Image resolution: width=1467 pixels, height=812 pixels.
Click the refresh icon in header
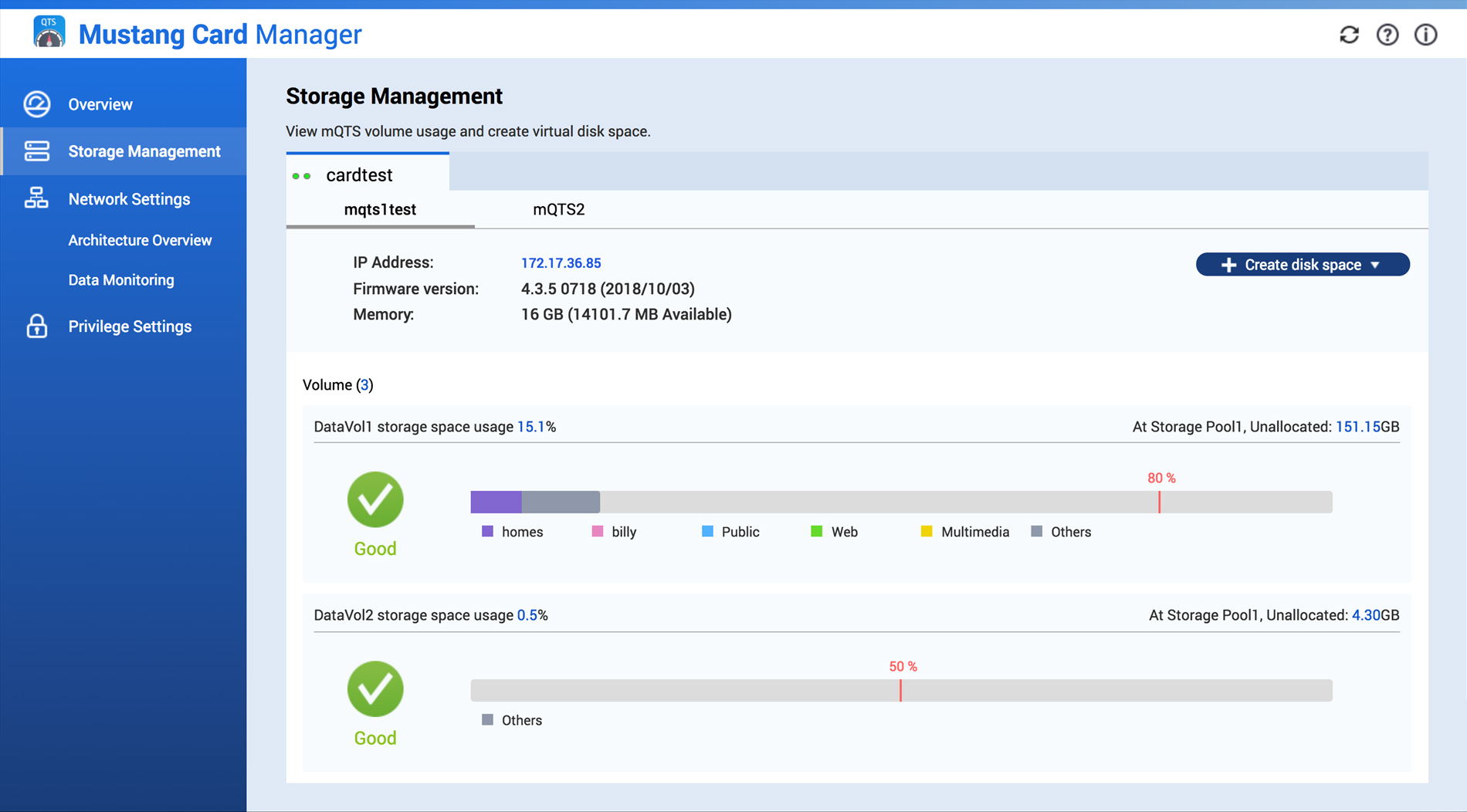[1349, 35]
